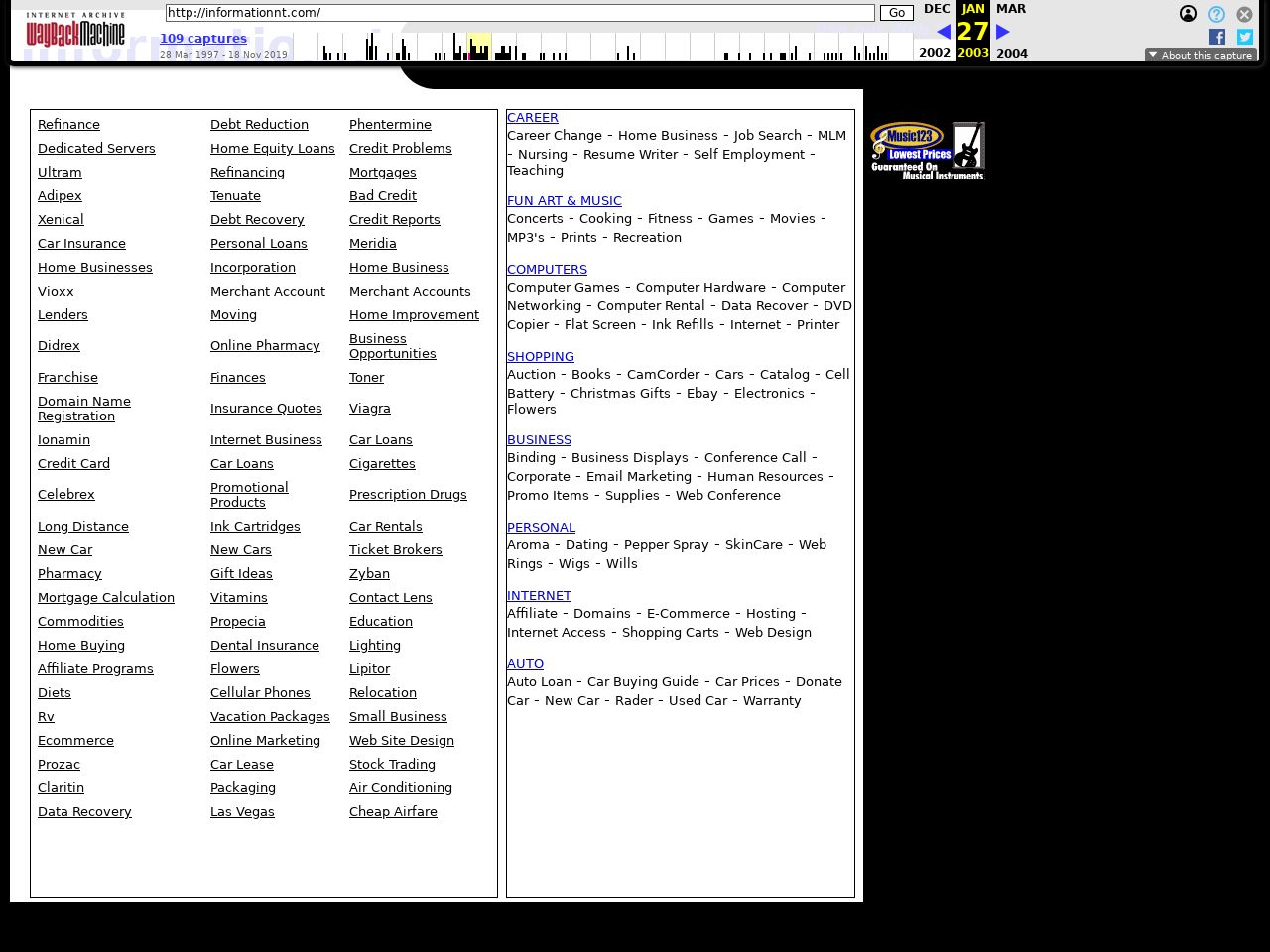Screen dimensions: 1270x952
Task: Open the CAREER category link
Action: click(x=533, y=117)
